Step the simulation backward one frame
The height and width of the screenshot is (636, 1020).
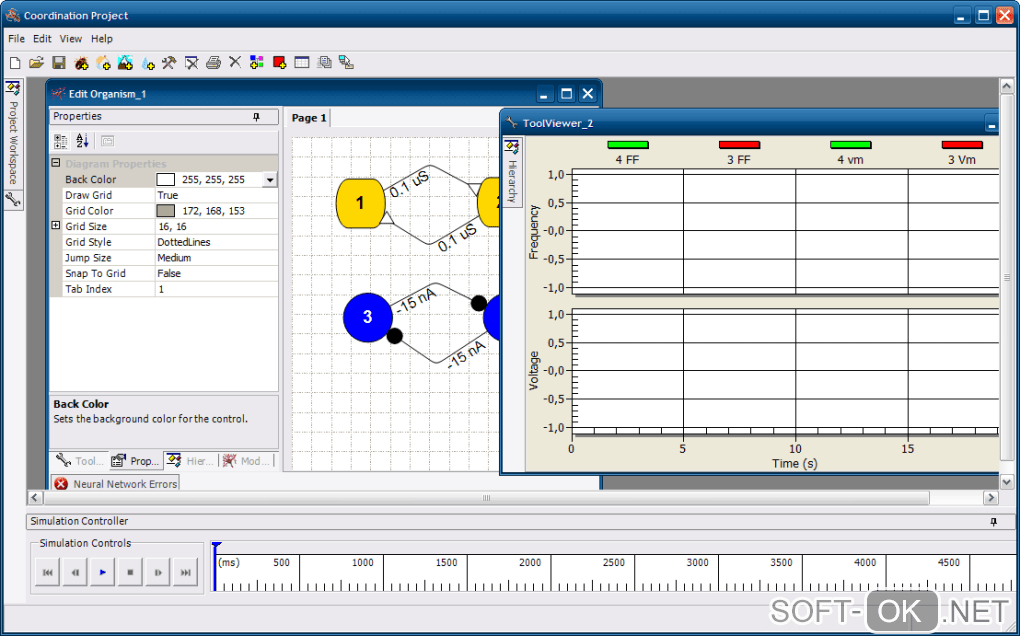[x=75, y=572]
